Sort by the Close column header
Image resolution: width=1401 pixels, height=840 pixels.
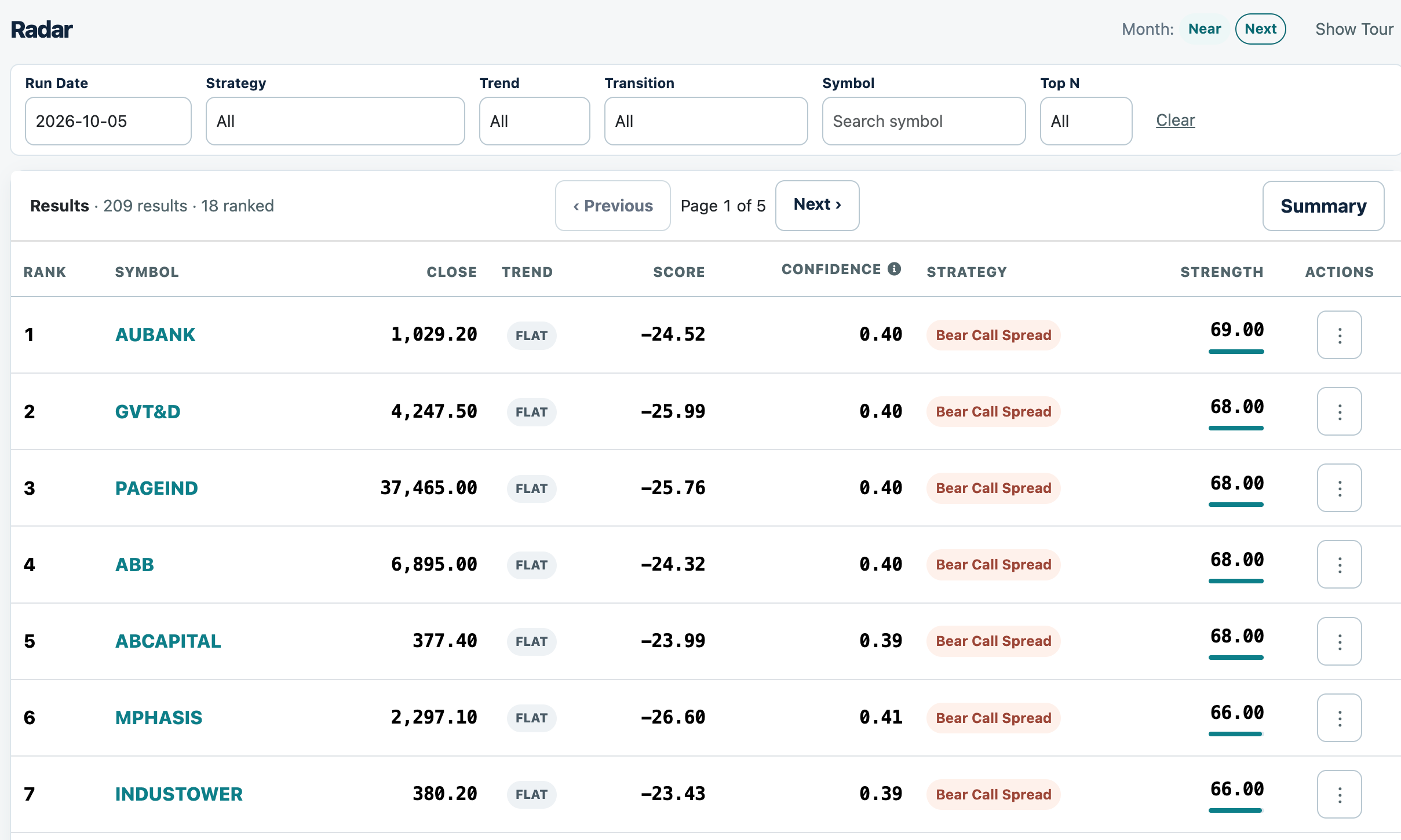(x=451, y=272)
